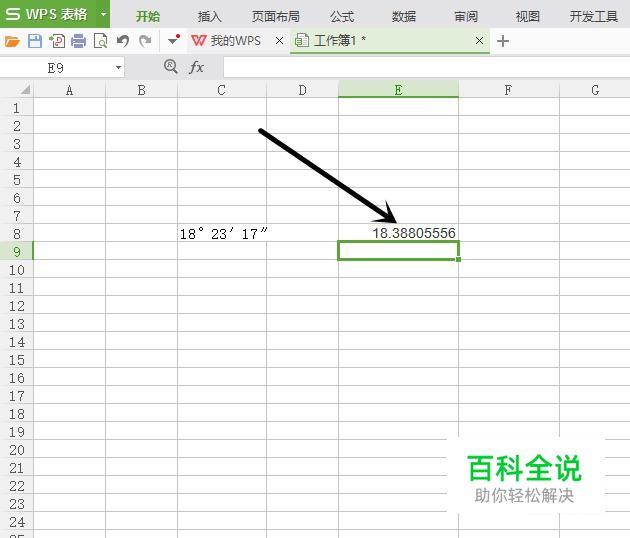Viewport: 630px width, 538px height.
Task: Select column D header
Action: 302,90
